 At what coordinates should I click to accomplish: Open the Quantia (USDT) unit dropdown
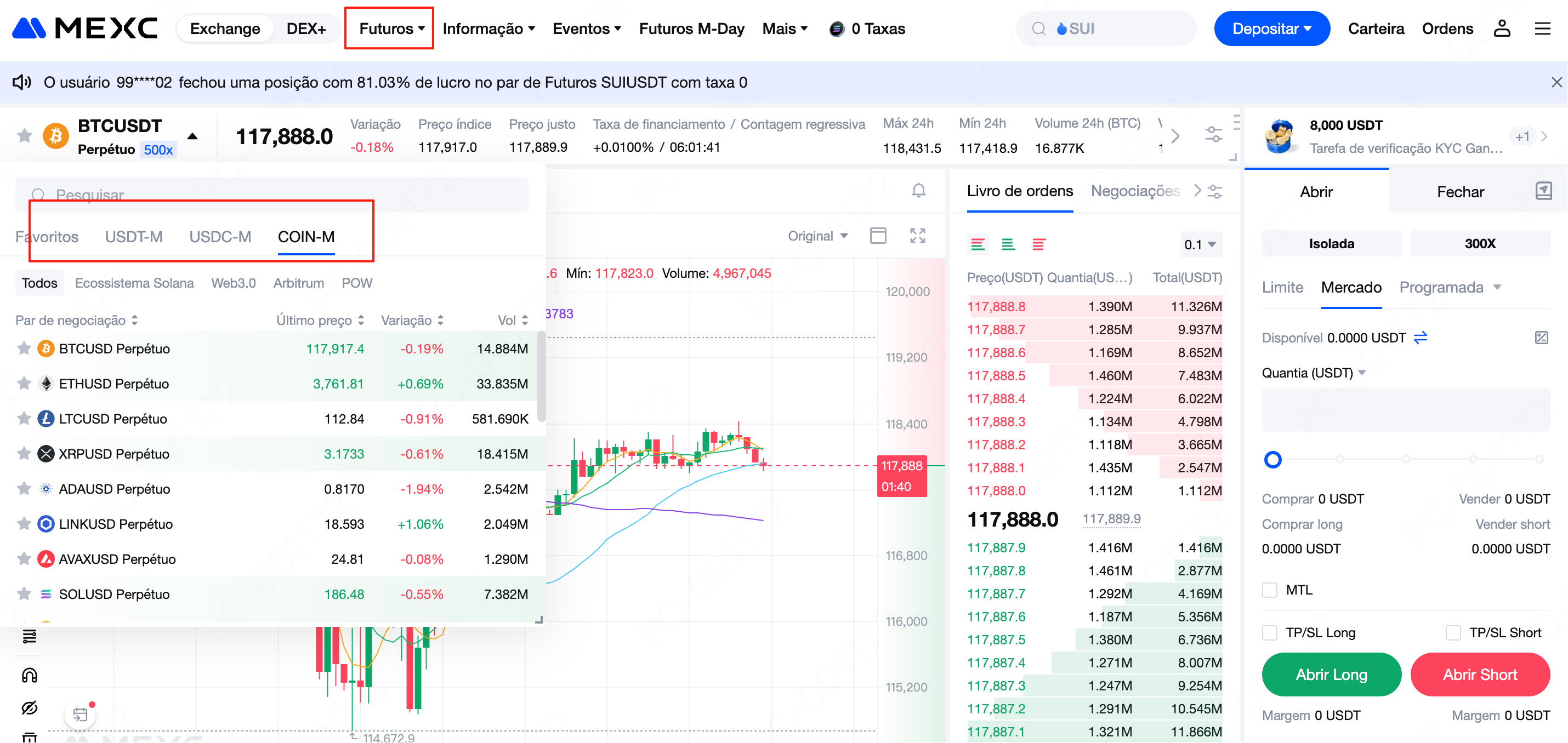tap(1314, 373)
